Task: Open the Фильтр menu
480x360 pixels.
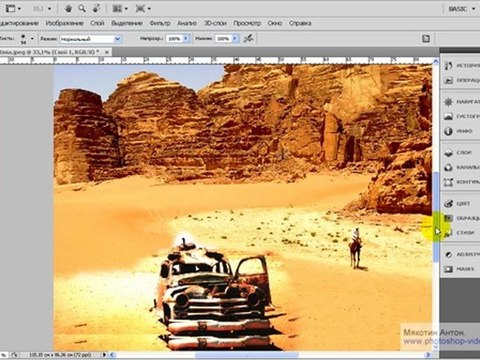Action: (160, 23)
